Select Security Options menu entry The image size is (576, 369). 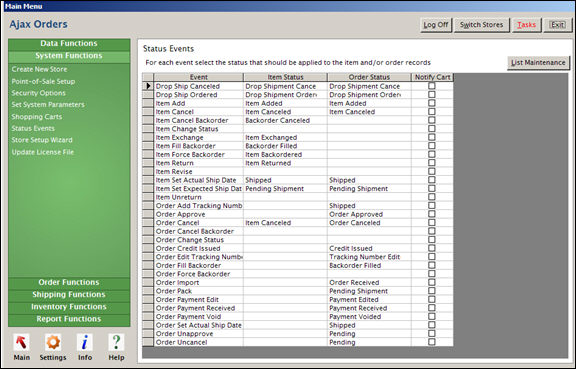click(39, 93)
